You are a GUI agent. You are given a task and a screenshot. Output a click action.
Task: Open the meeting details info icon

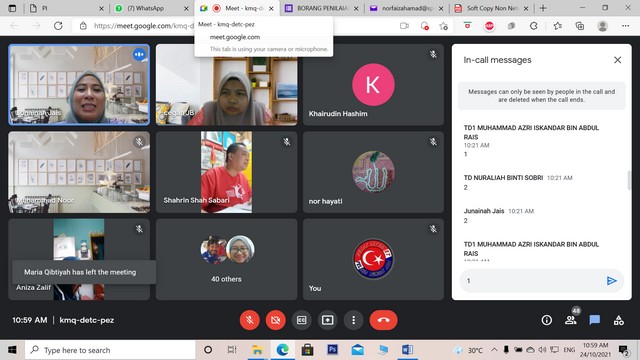pyautogui.click(x=547, y=320)
